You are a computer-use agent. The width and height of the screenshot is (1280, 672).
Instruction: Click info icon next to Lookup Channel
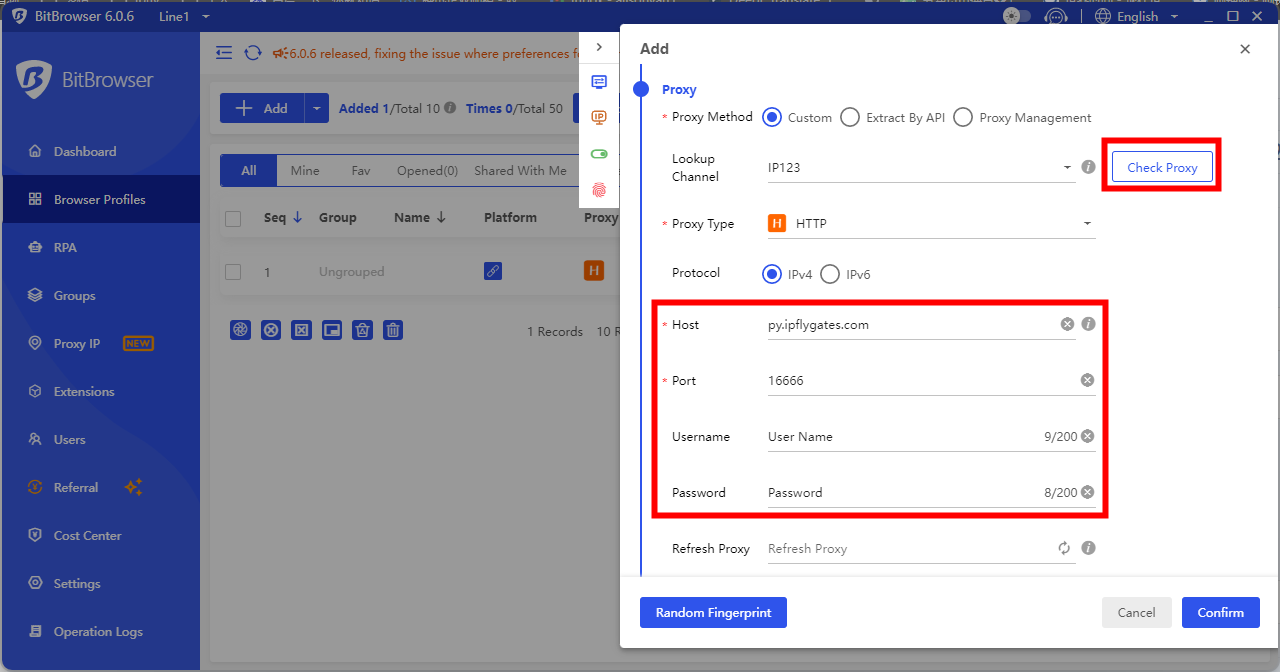click(1089, 167)
